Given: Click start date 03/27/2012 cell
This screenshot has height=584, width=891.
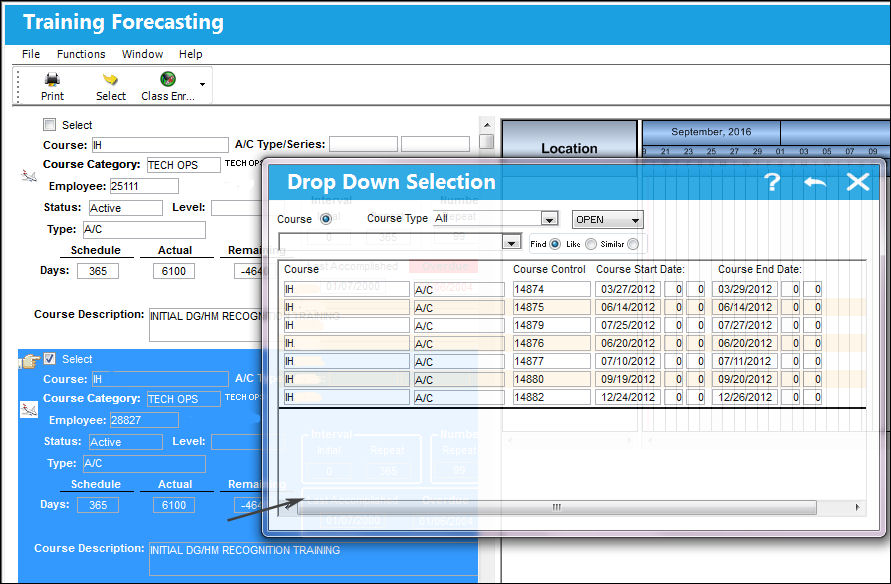Looking at the screenshot, I should pyautogui.click(x=627, y=289).
